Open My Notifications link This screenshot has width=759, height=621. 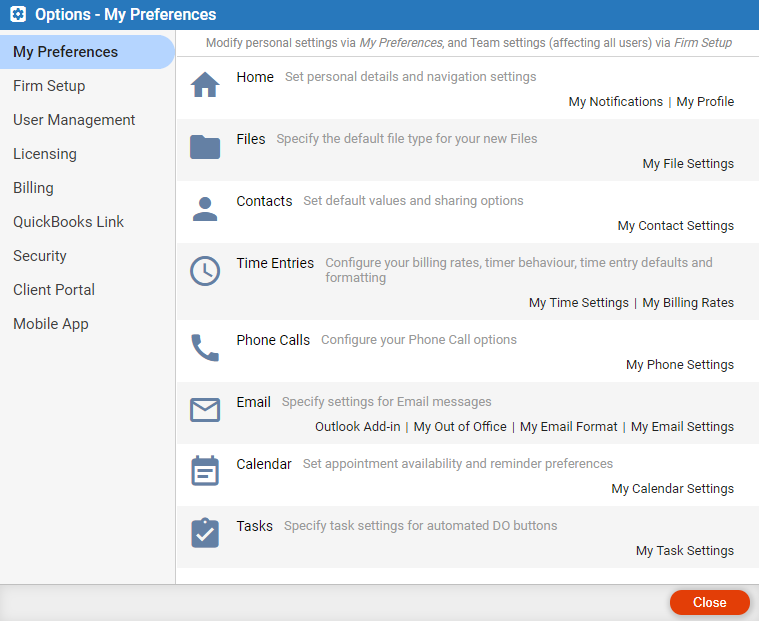tap(615, 102)
